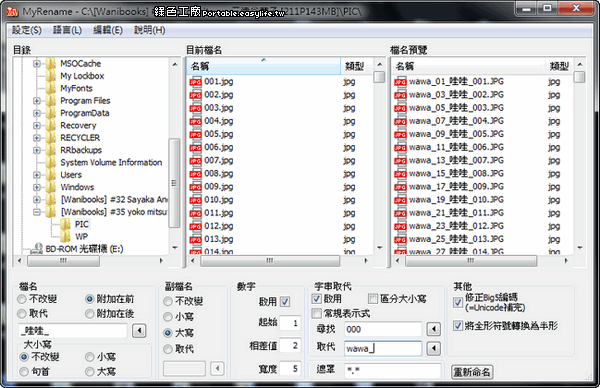
Task: Click icon of wawa_11_哇哇_006.JPG preview
Action: click(x=400, y=147)
